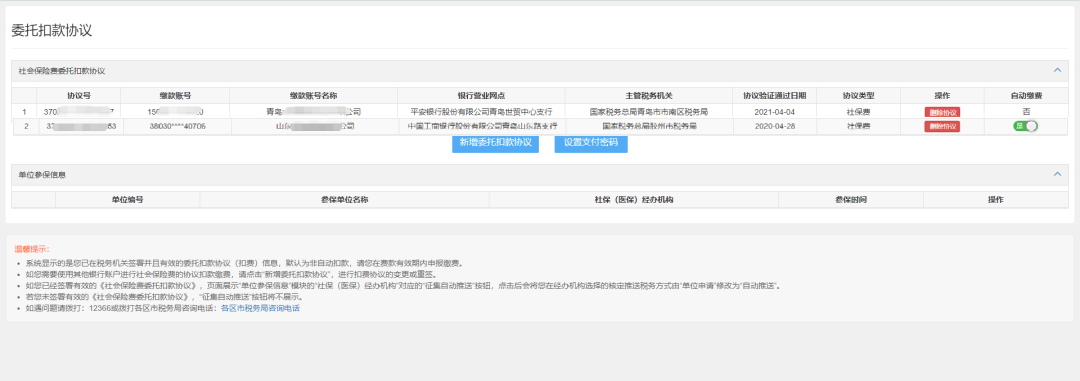Click 协议号 column header
The image size is (1080, 381).
(79, 95)
